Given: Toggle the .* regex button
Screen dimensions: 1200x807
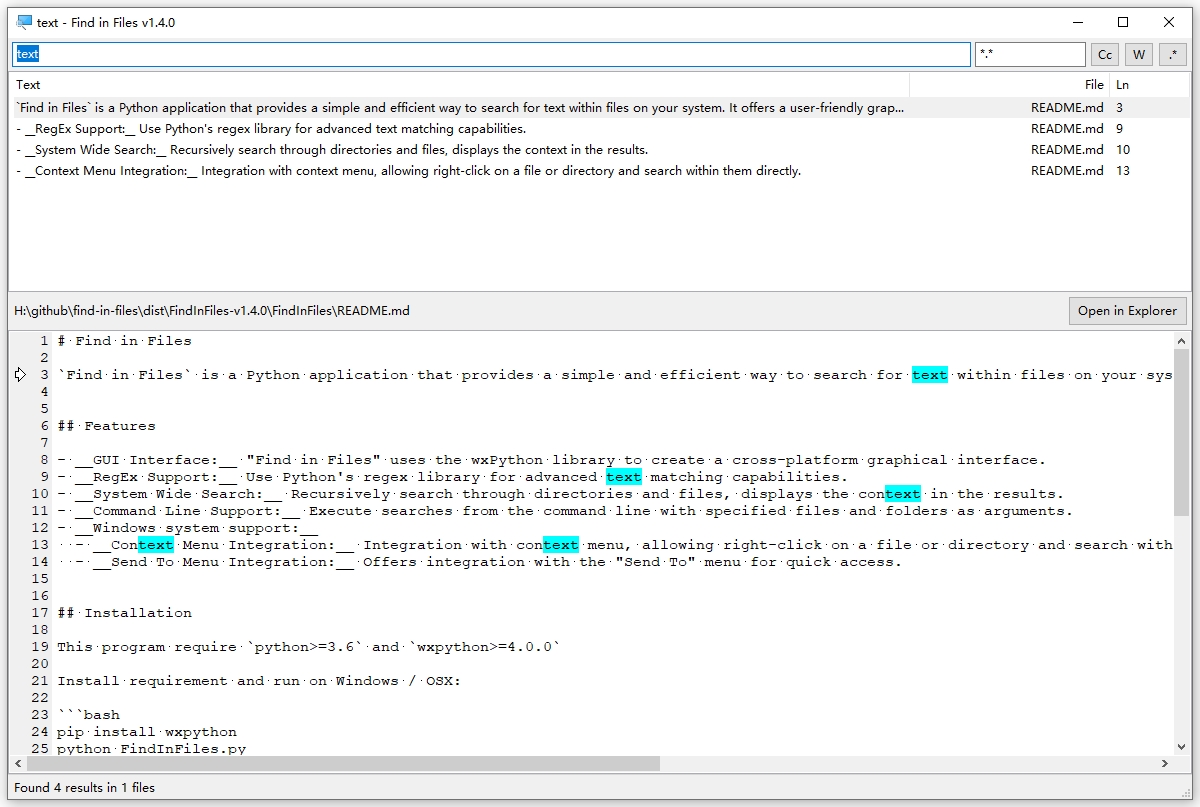Looking at the screenshot, I should tap(1172, 55).
